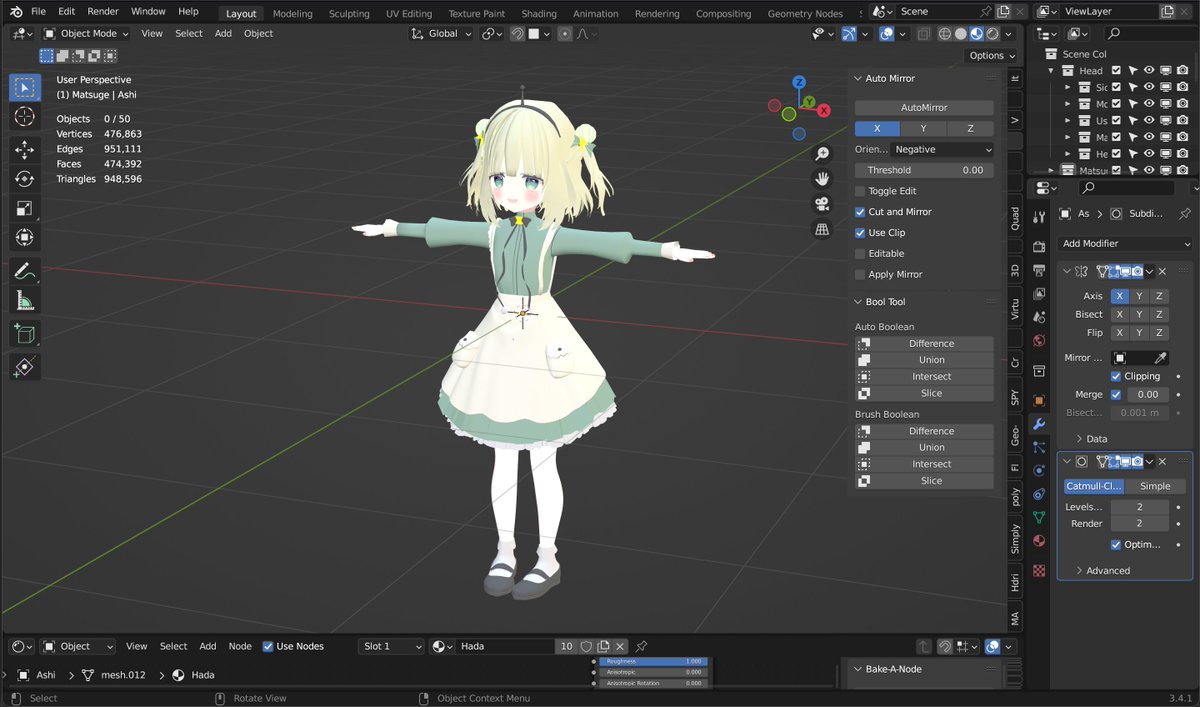The height and width of the screenshot is (707, 1200).
Task: Toggle camera view icon in viewport
Action: click(x=822, y=204)
